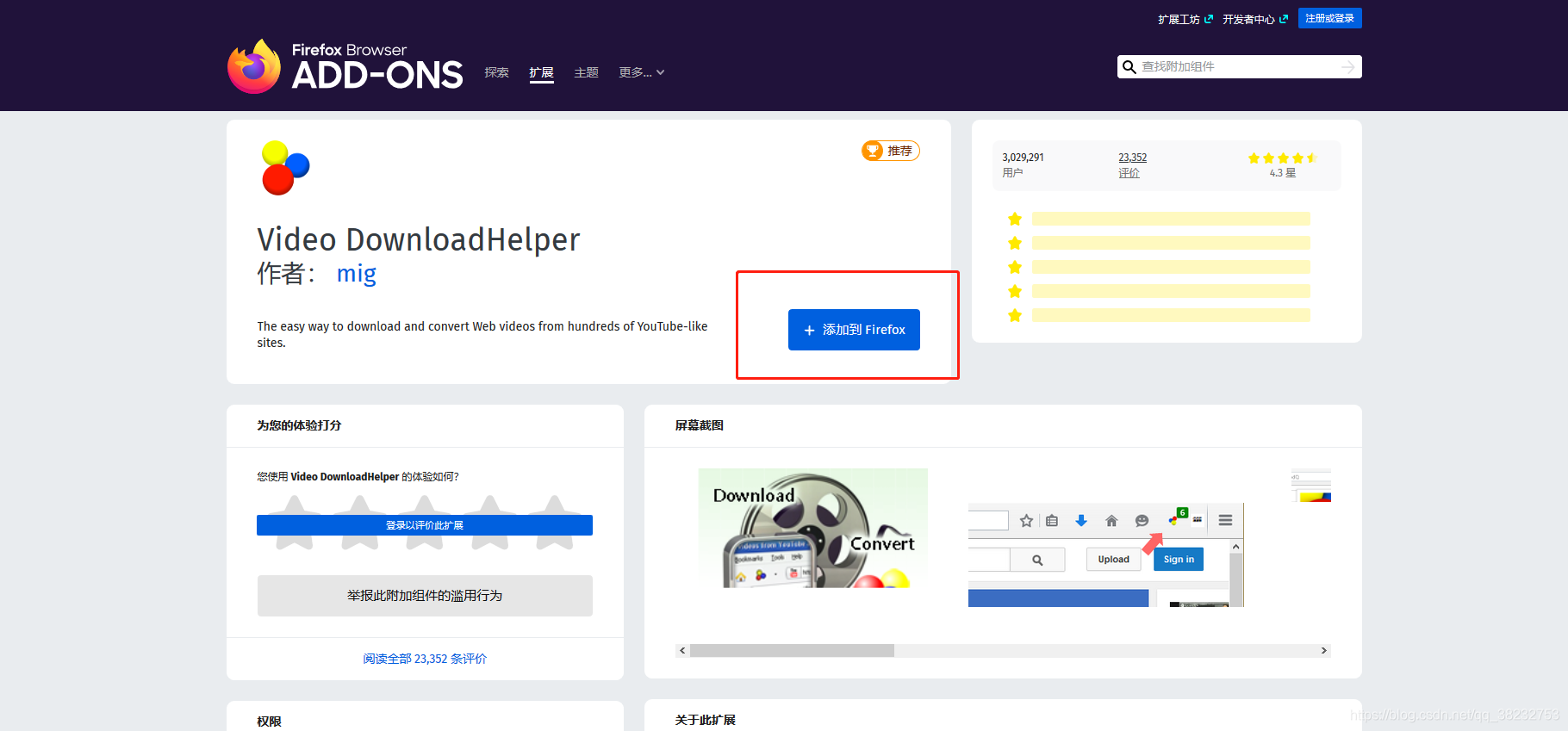Screen dimensions: 1568x731
Task: Filter by the second rating row star
Action: pos(1015,243)
